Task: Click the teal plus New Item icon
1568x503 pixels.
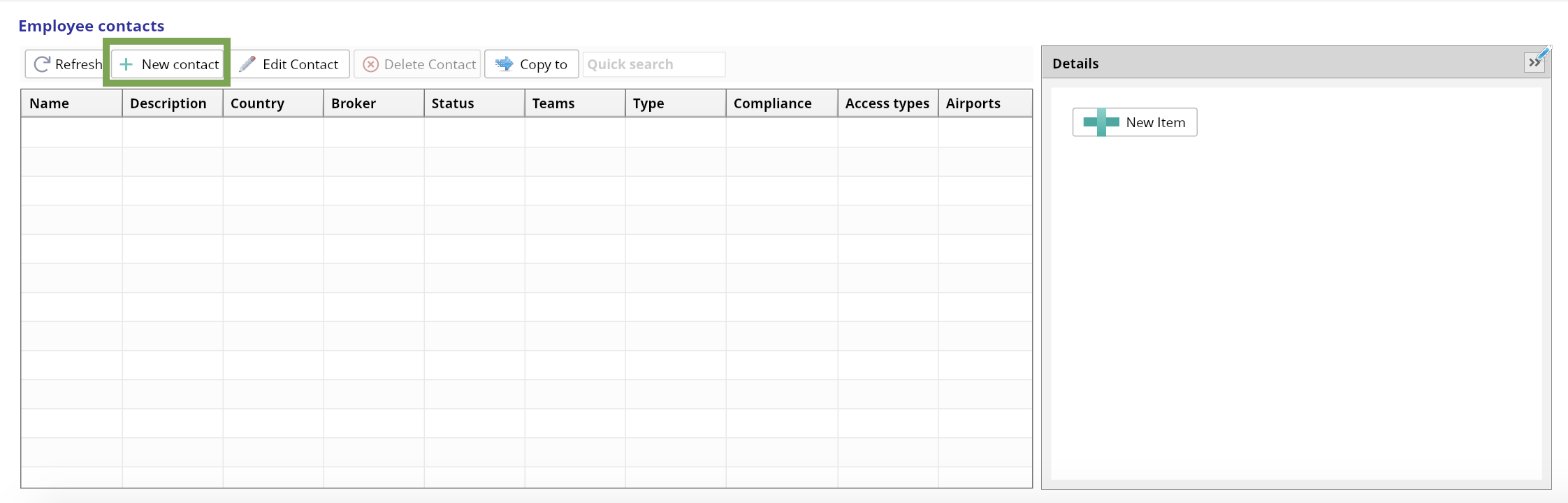Action: [1101, 122]
